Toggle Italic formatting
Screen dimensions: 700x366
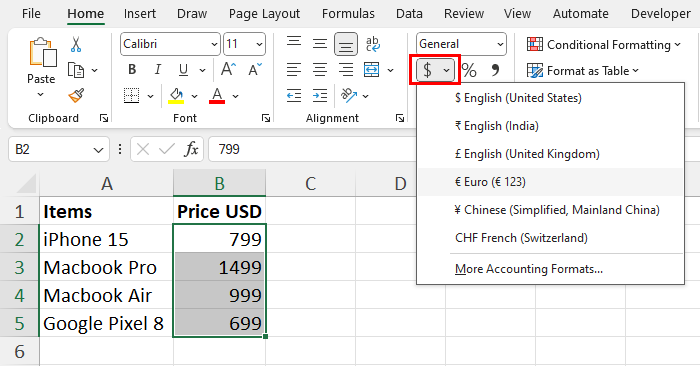click(158, 70)
